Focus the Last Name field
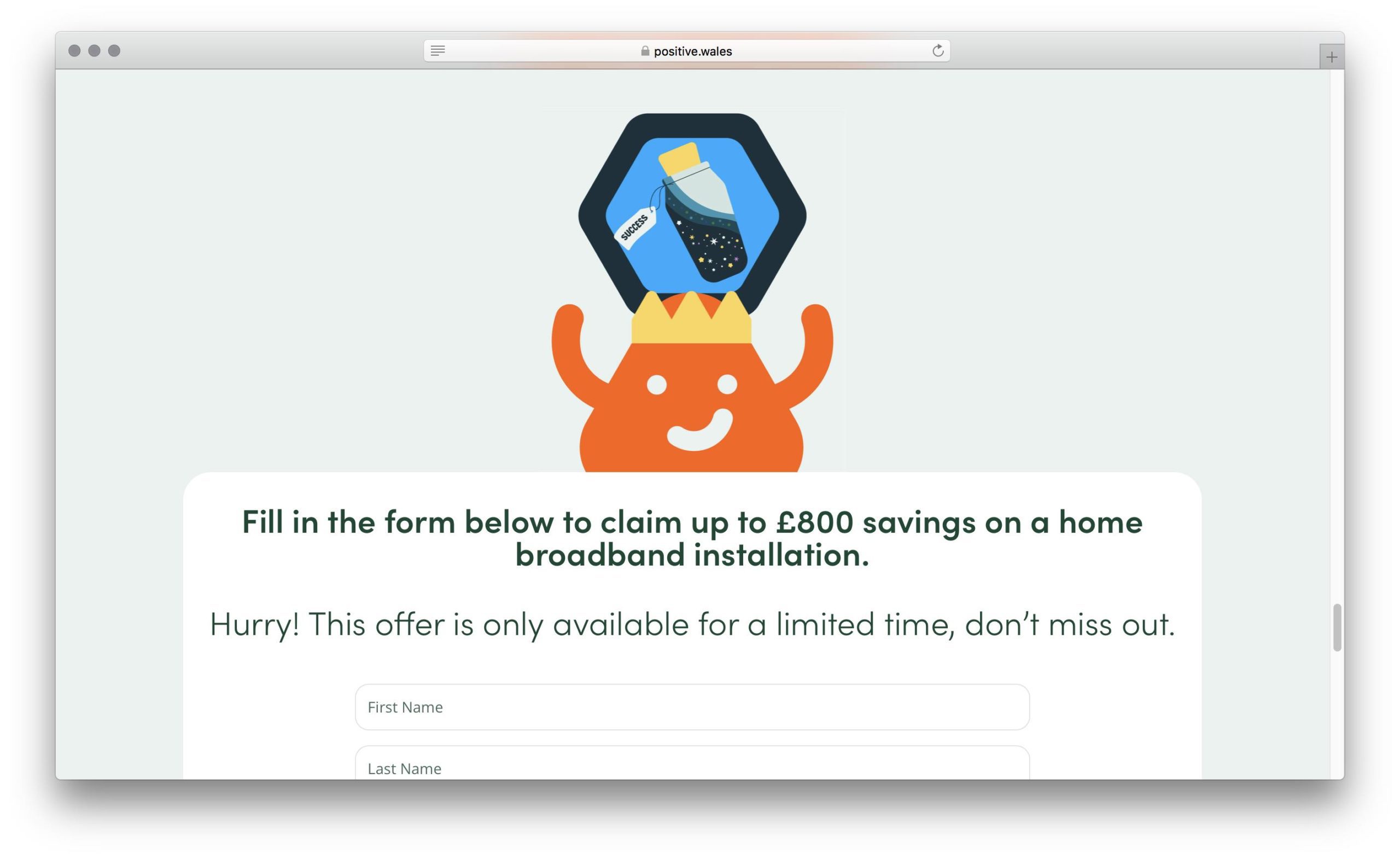1400x859 pixels. tap(692, 763)
